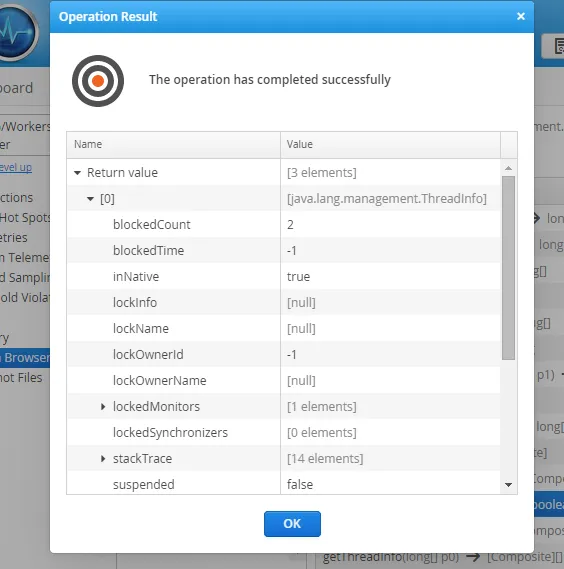This screenshot has height=569, width=564.
Task: Select the lockName row
Action: 283,328
